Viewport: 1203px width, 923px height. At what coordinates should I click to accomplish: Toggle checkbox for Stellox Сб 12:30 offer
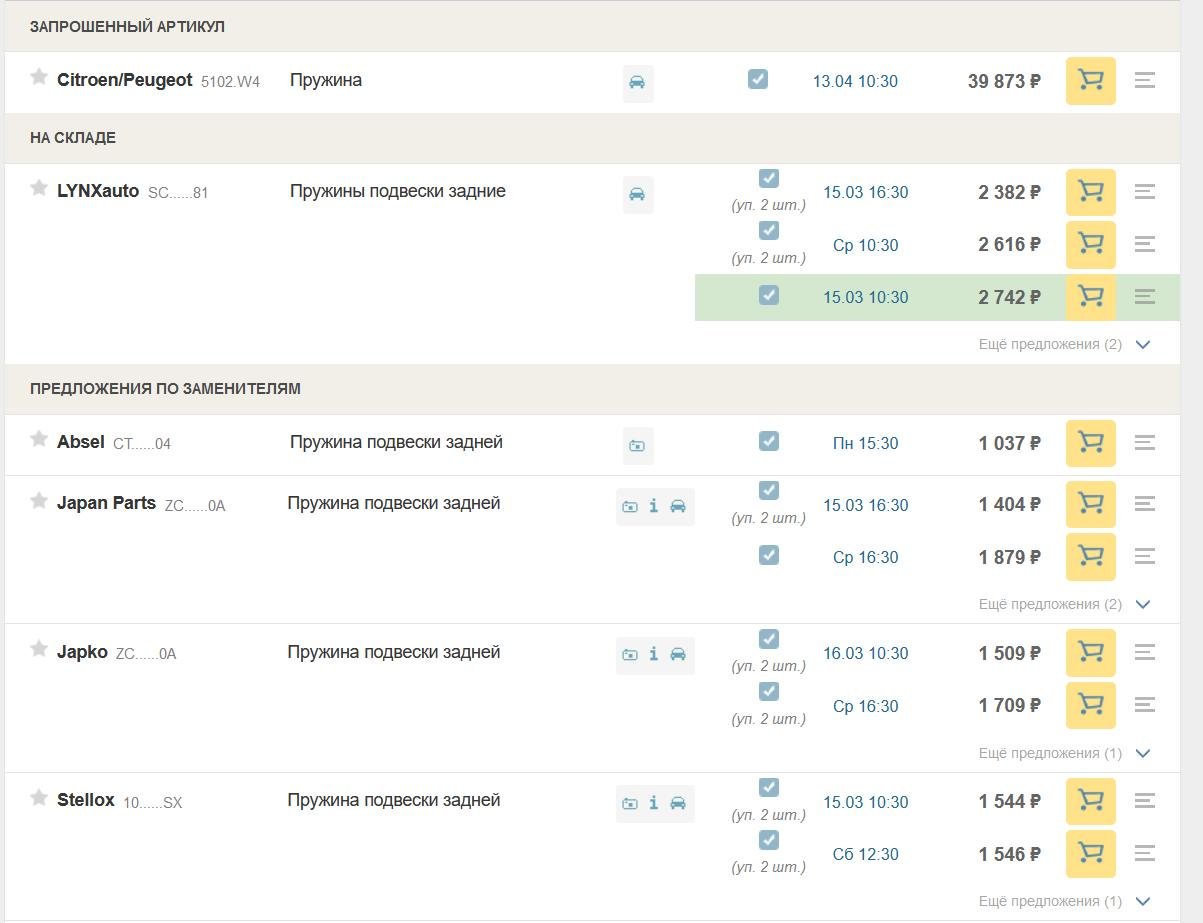click(769, 840)
